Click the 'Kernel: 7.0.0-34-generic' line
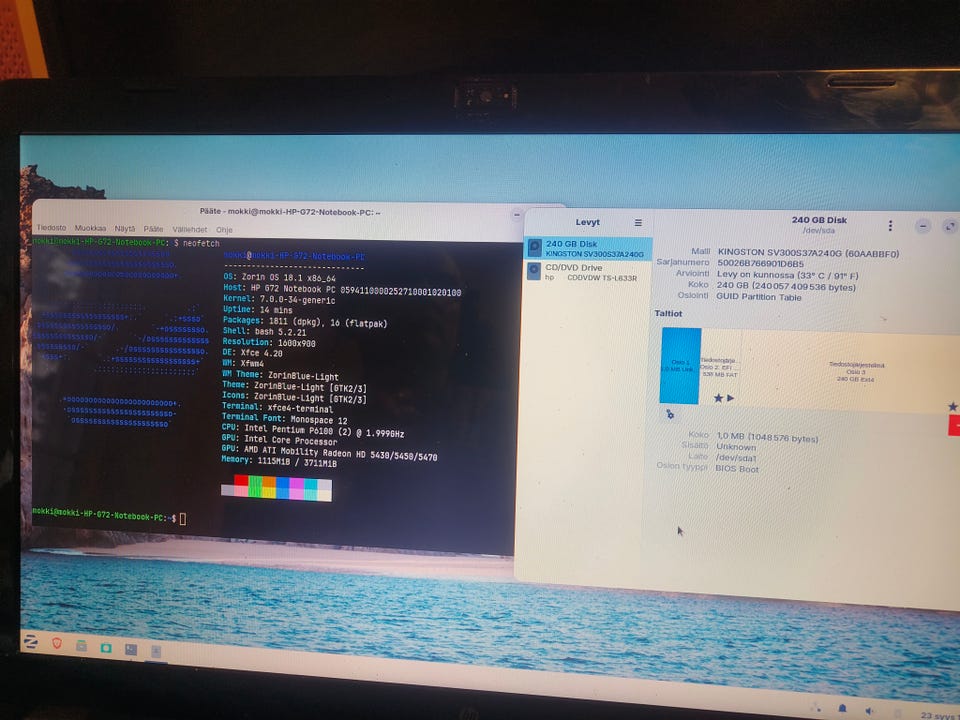The height and width of the screenshot is (720, 960). tap(279, 299)
